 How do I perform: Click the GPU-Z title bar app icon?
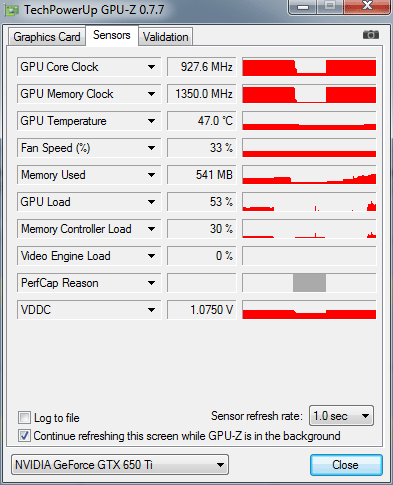click(x=12, y=10)
